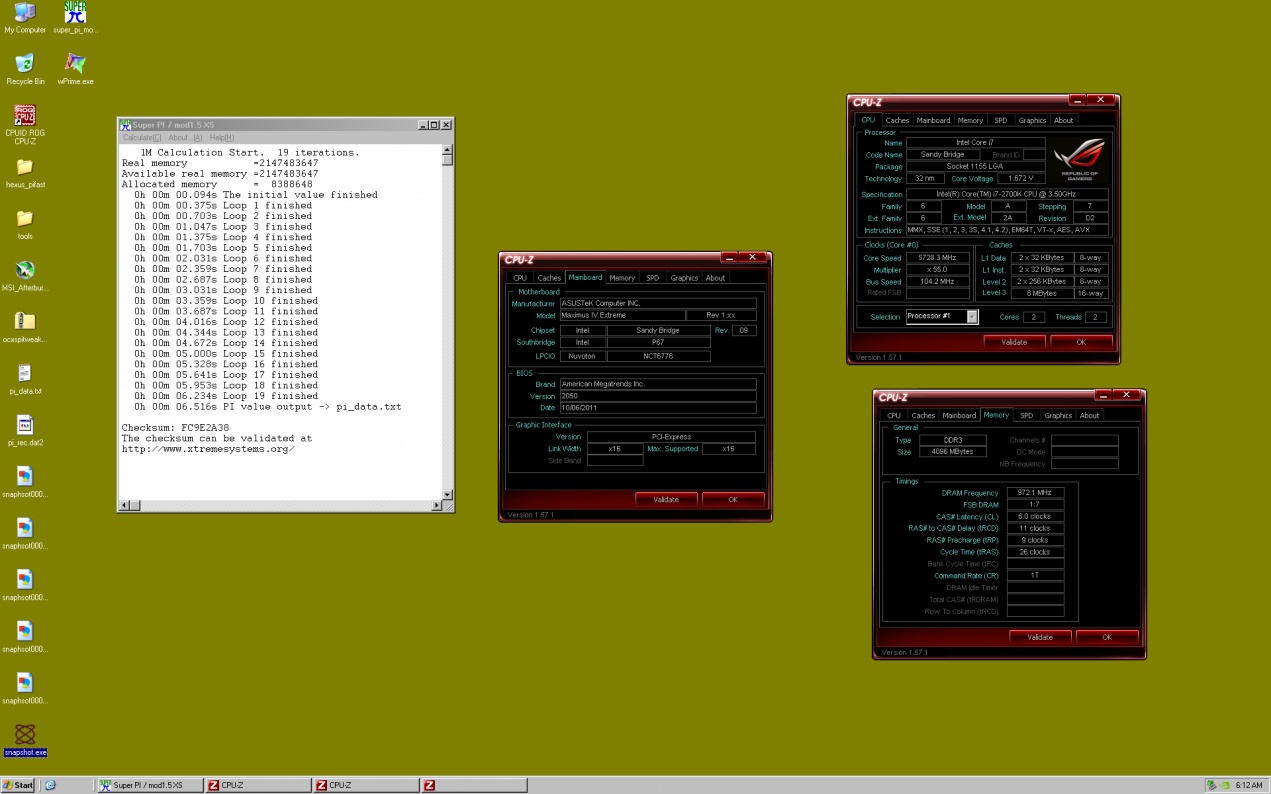Screen dimensions: 1271x794
Task: Click the super_pi_mod desktop shortcut
Action: (75, 13)
